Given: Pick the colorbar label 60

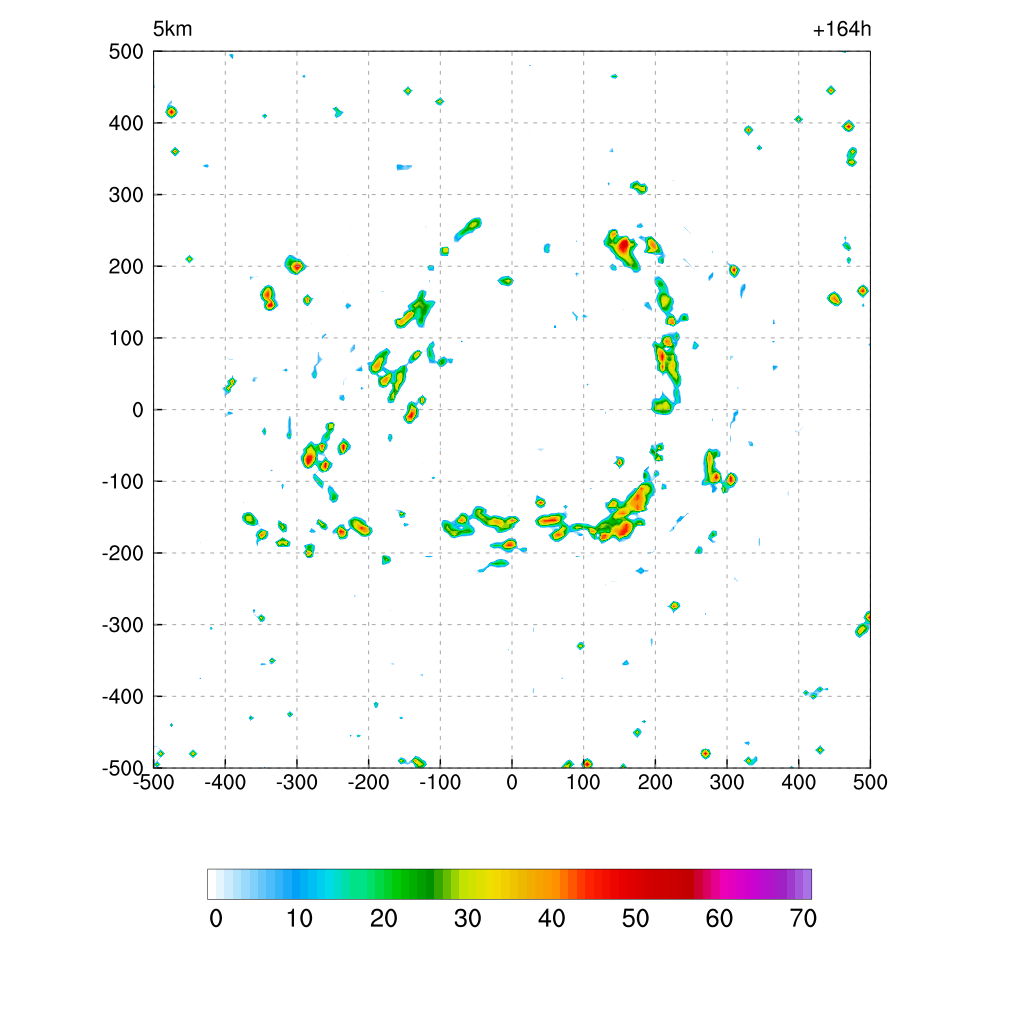Looking at the screenshot, I should 720,919.
